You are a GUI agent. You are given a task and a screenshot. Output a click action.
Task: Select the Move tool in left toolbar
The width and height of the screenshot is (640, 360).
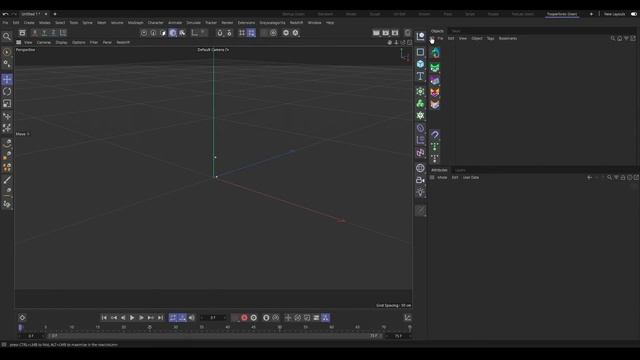click(x=7, y=80)
